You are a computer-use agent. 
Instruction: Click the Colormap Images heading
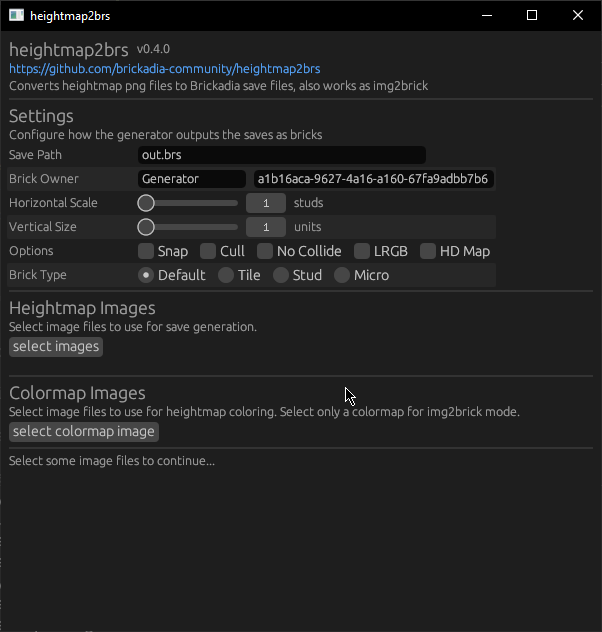(77, 393)
